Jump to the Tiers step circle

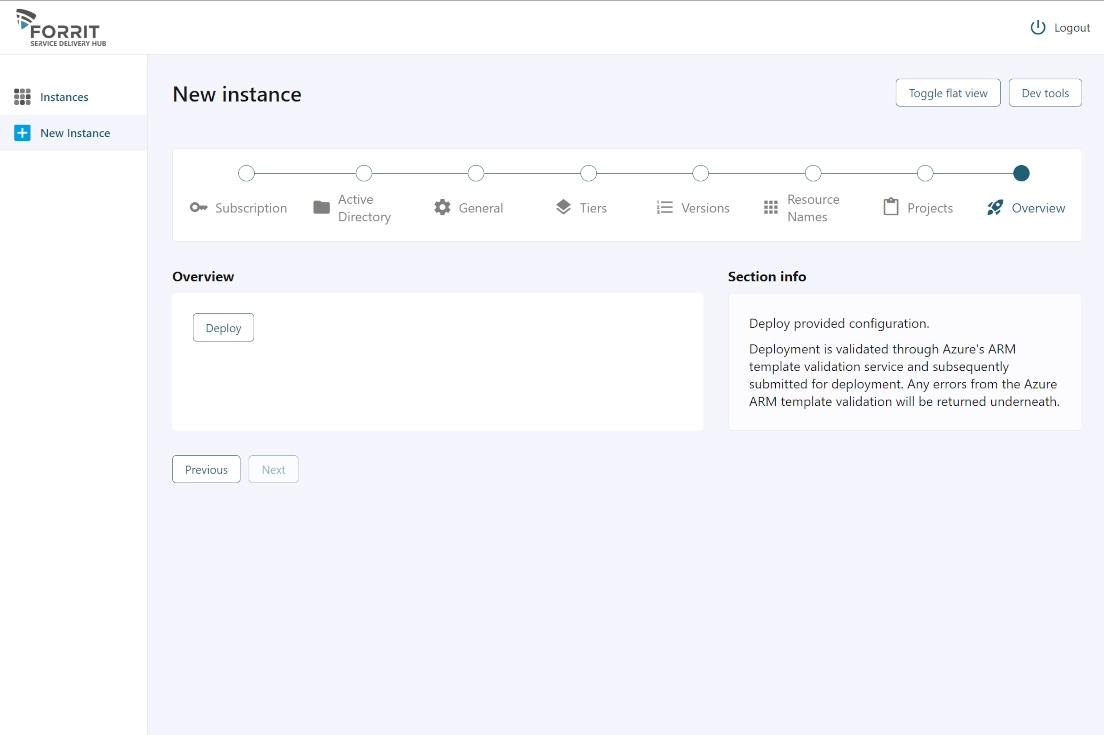coord(588,173)
